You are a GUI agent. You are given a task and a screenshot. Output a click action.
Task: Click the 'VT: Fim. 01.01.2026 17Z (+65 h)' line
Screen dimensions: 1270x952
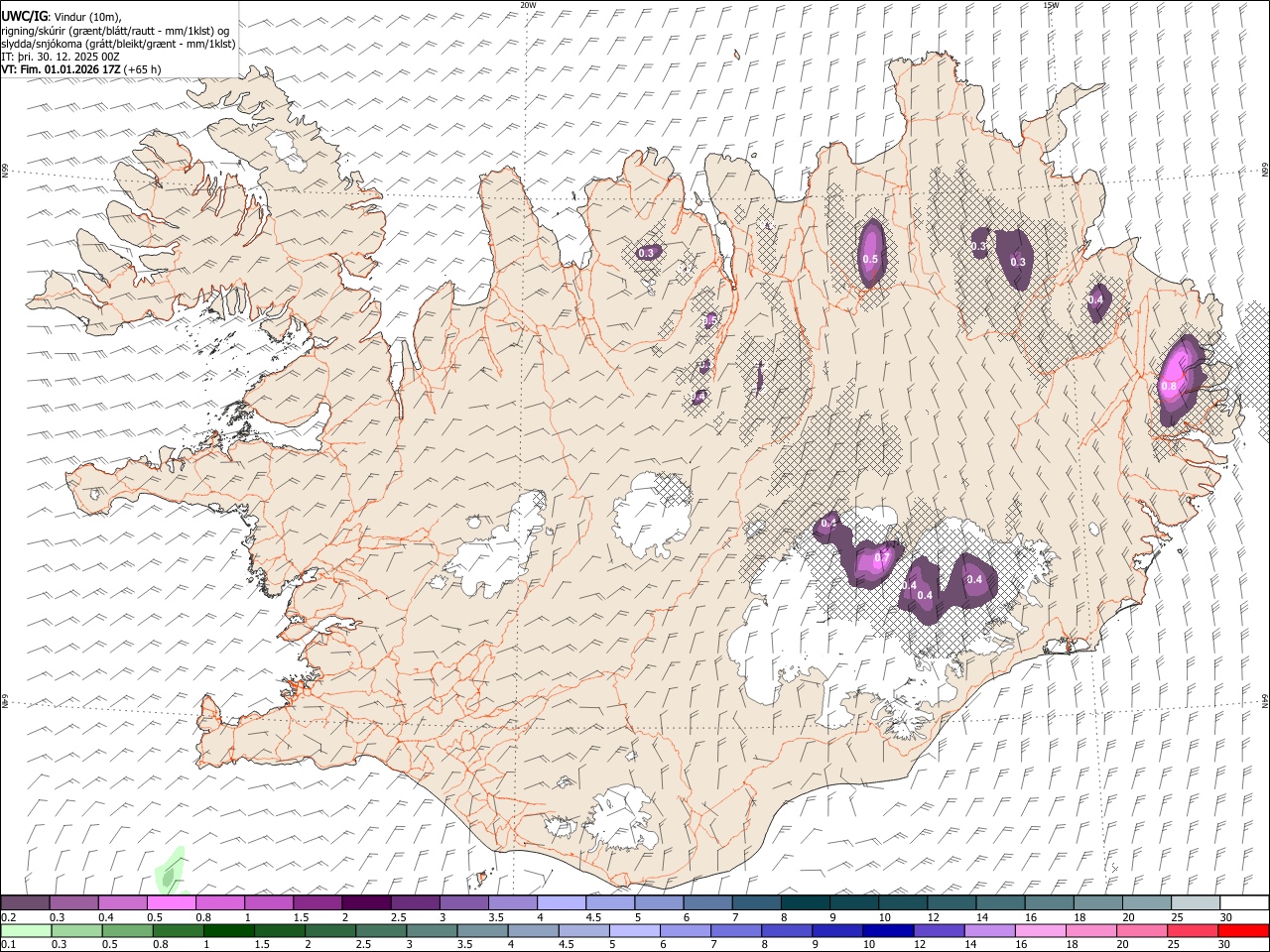80,69
